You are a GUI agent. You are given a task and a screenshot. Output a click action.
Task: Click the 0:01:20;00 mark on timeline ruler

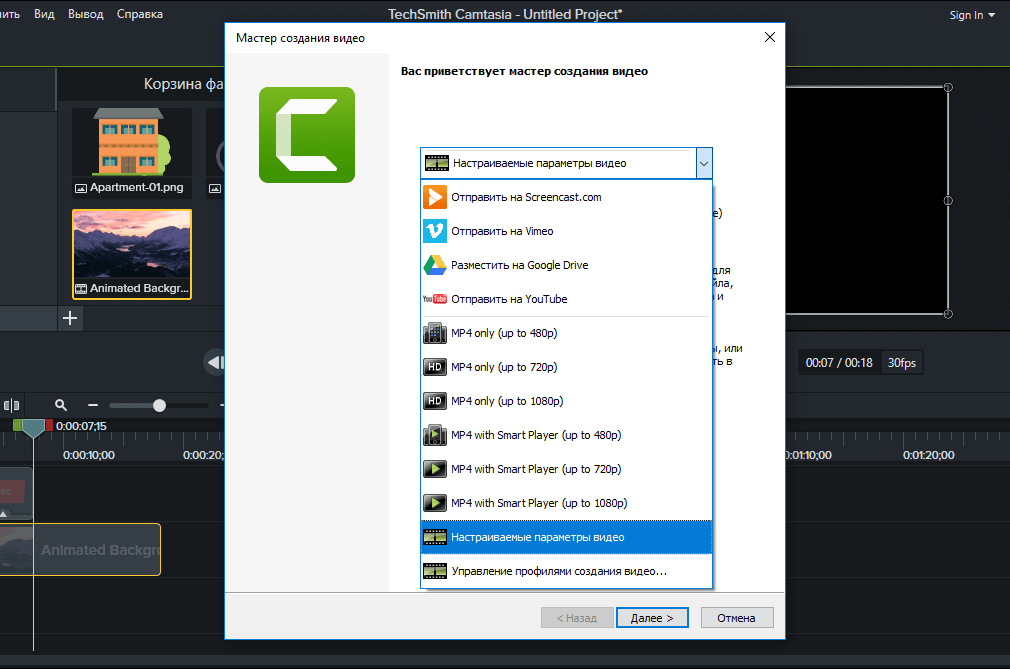[928, 455]
